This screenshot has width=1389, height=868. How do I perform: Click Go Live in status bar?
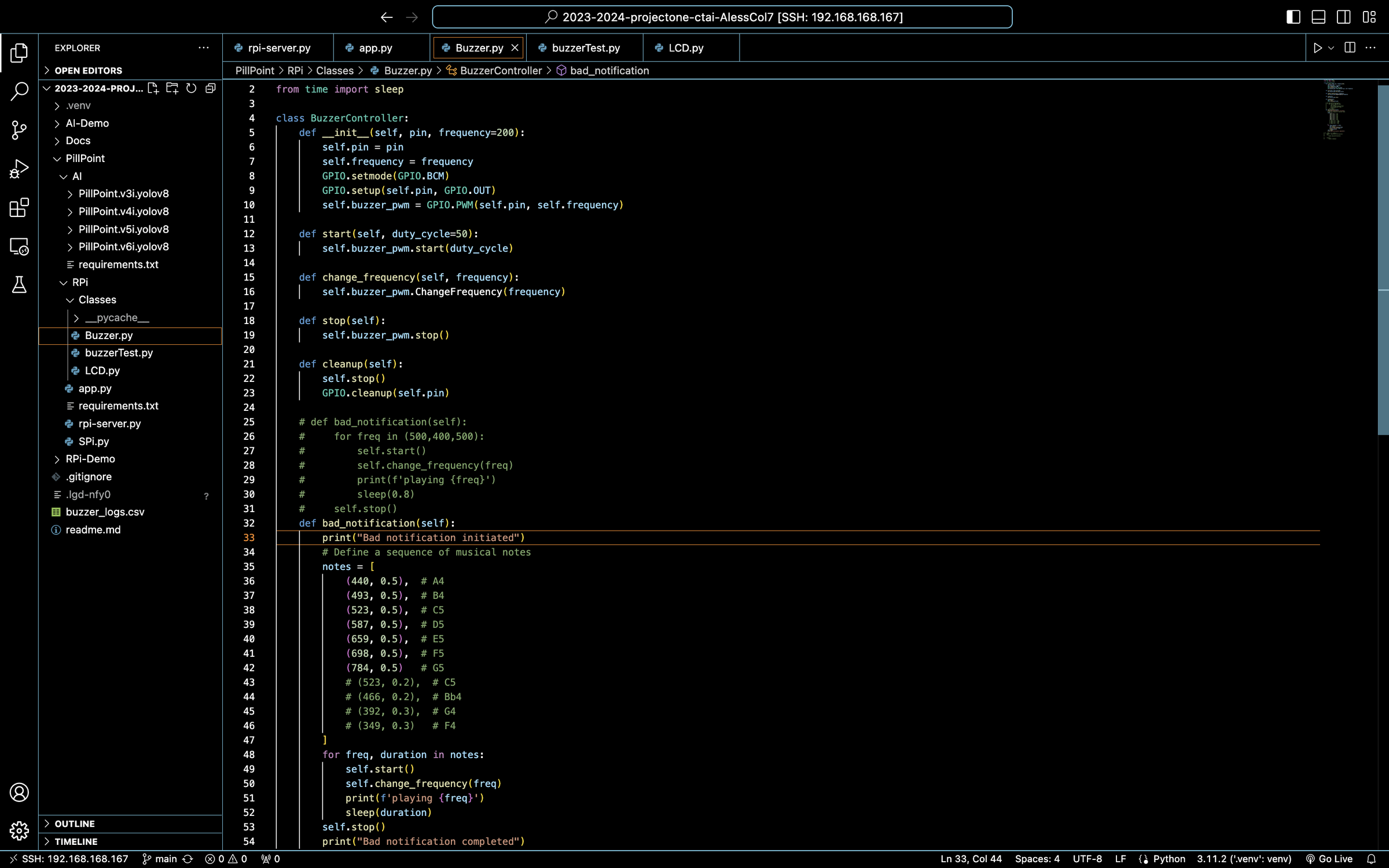[x=1329, y=859]
